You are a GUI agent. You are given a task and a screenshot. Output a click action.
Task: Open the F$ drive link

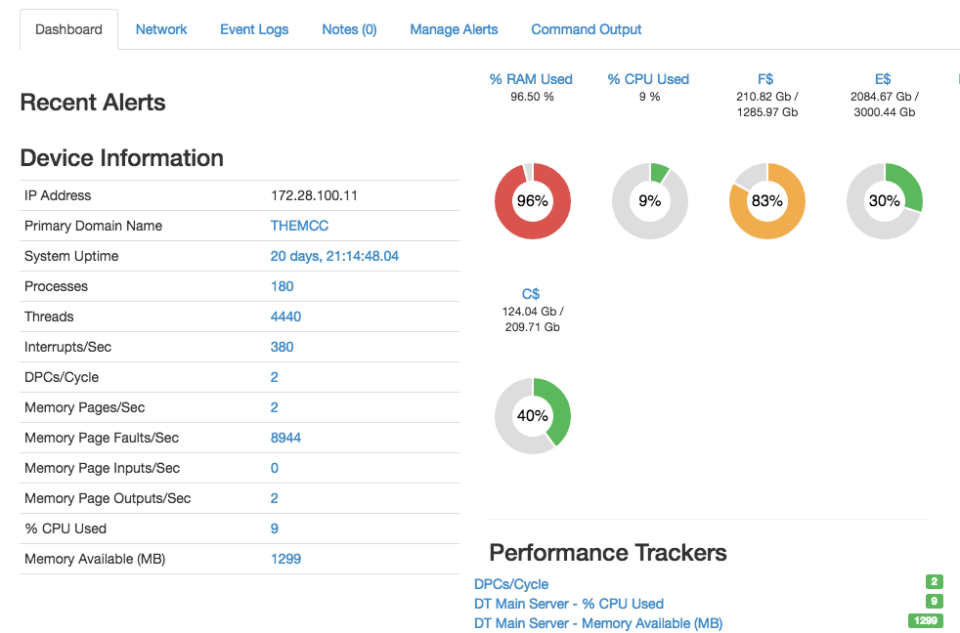tap(765, 79)
